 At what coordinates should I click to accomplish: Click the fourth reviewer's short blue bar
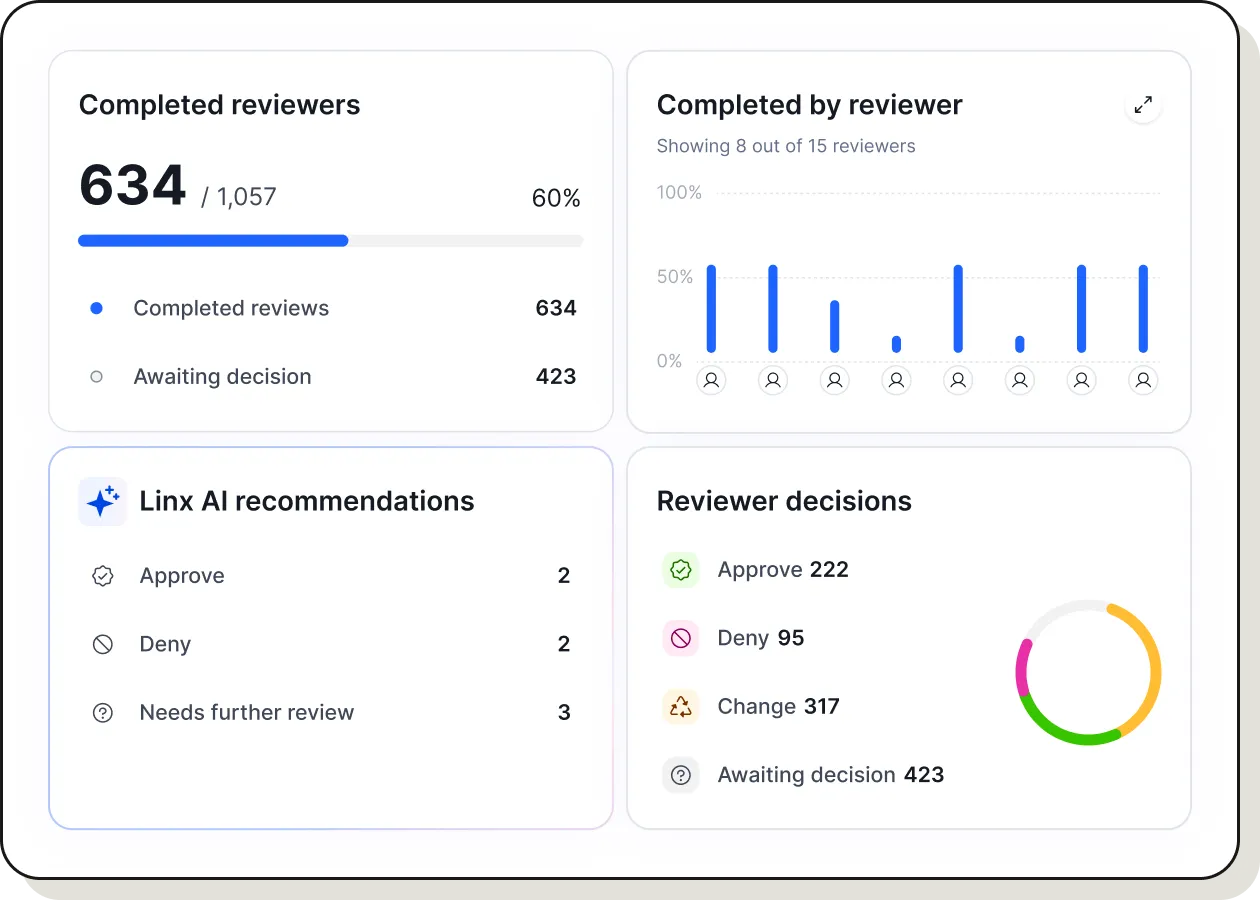pos(897,344)
